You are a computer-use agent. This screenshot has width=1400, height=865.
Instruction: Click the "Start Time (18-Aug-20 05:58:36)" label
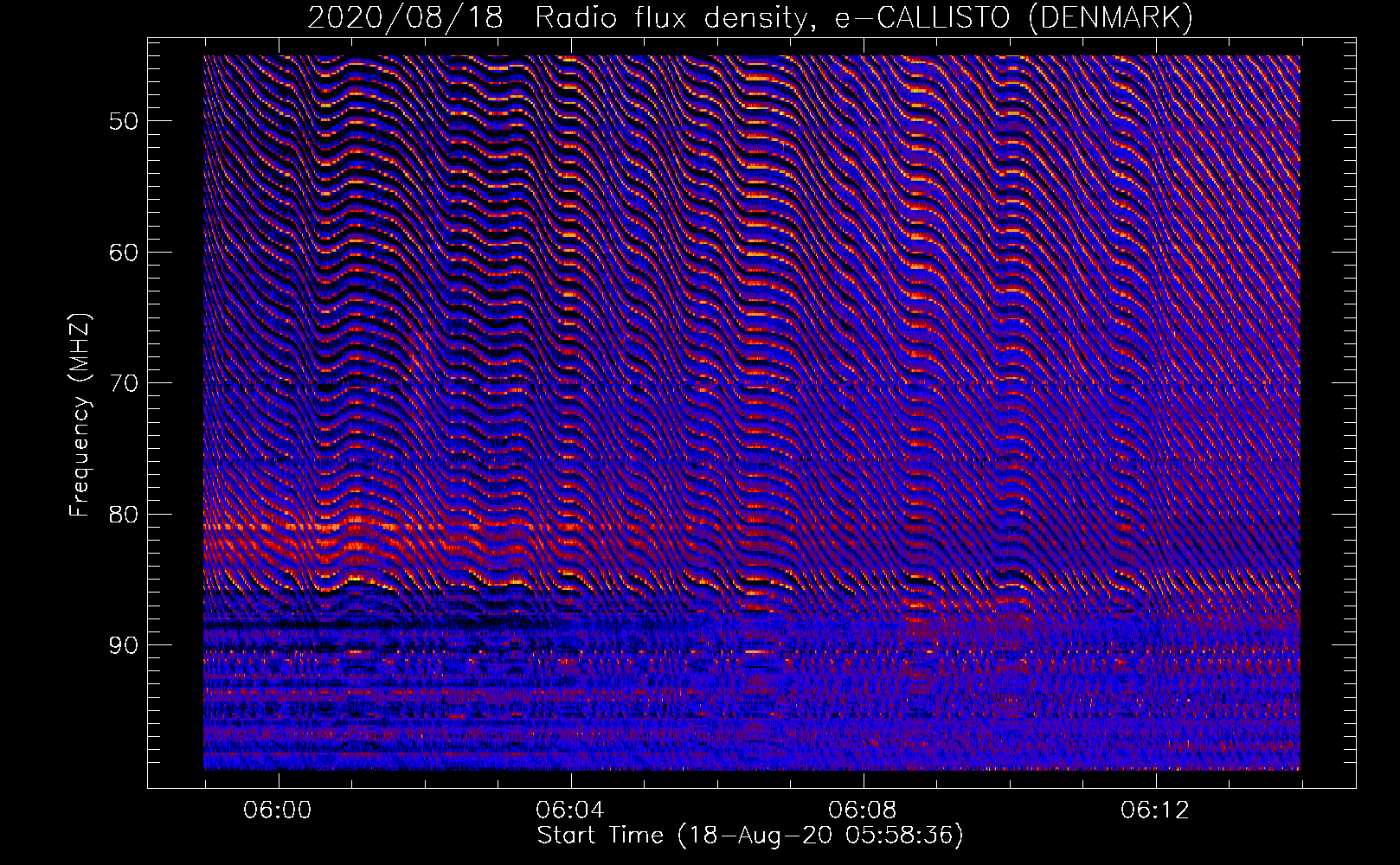(x=750, y=836)
